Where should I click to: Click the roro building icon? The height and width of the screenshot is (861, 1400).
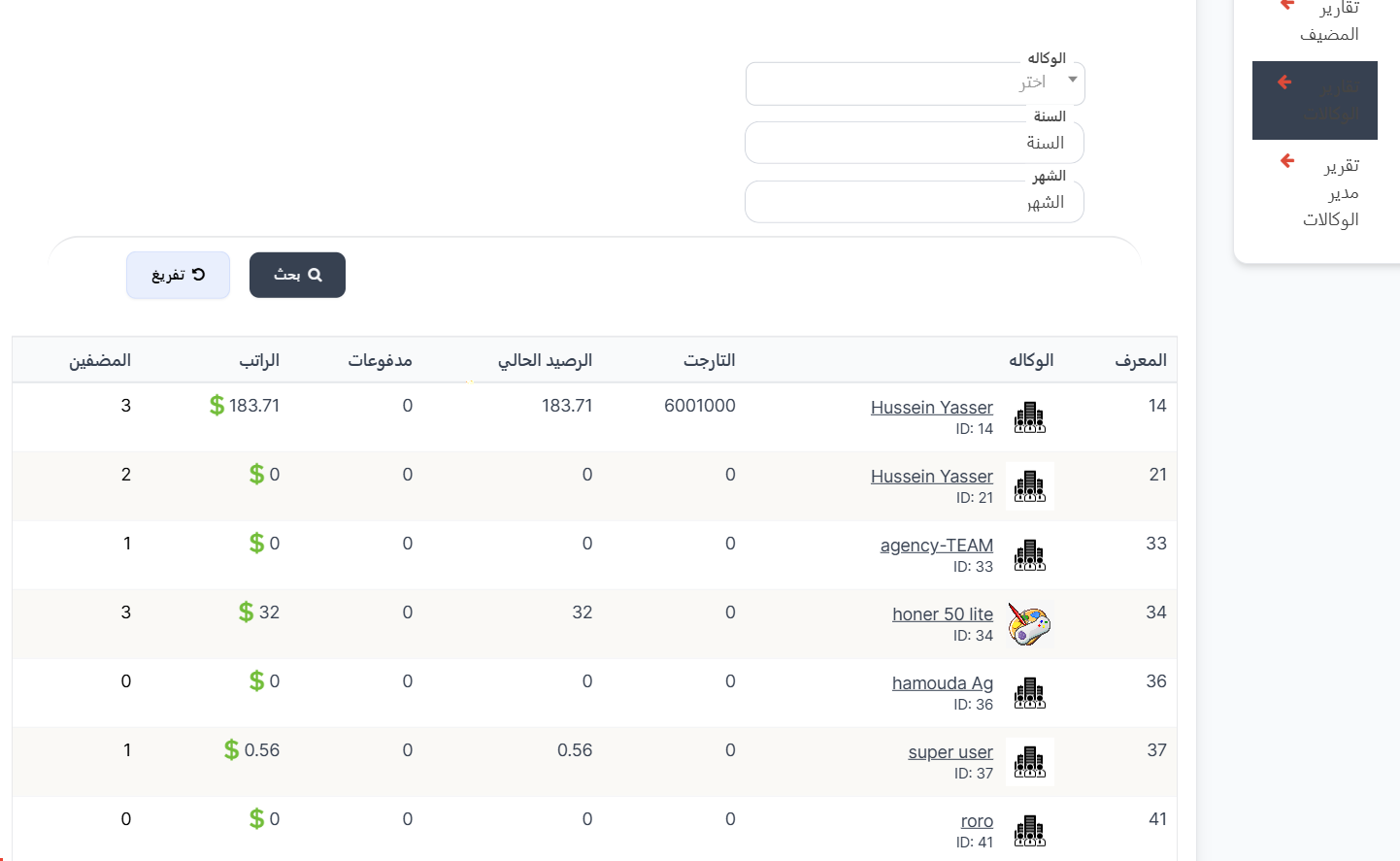1030,831
